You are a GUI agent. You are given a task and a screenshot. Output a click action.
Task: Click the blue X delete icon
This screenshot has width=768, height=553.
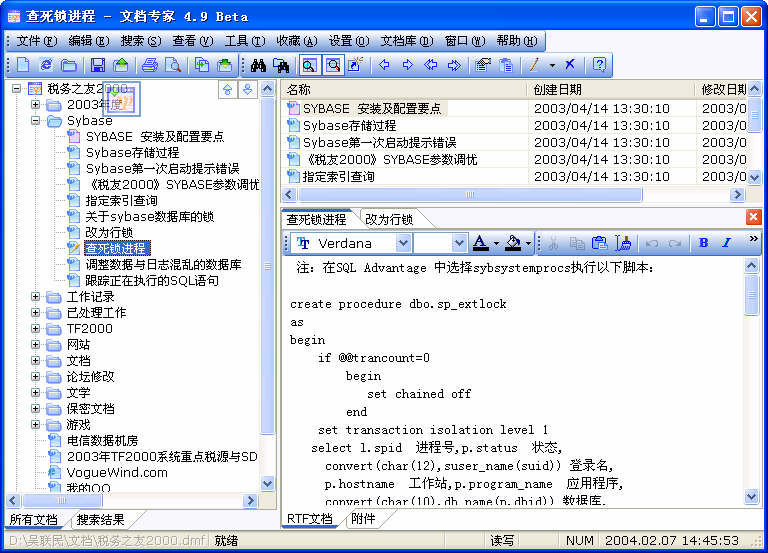[x=570, y=64]
